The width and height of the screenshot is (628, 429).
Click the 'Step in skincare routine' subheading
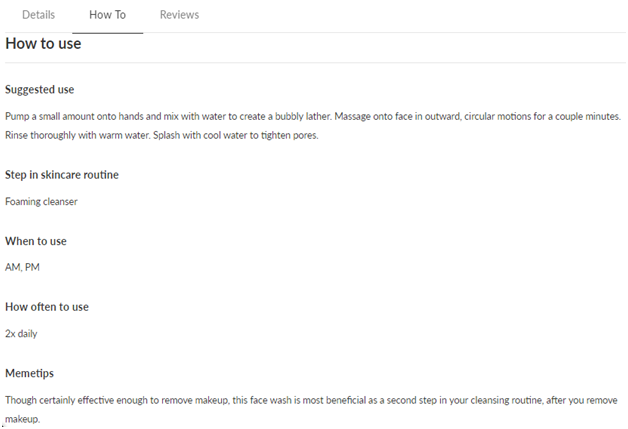pyautogui.click(x=62, y=175)
